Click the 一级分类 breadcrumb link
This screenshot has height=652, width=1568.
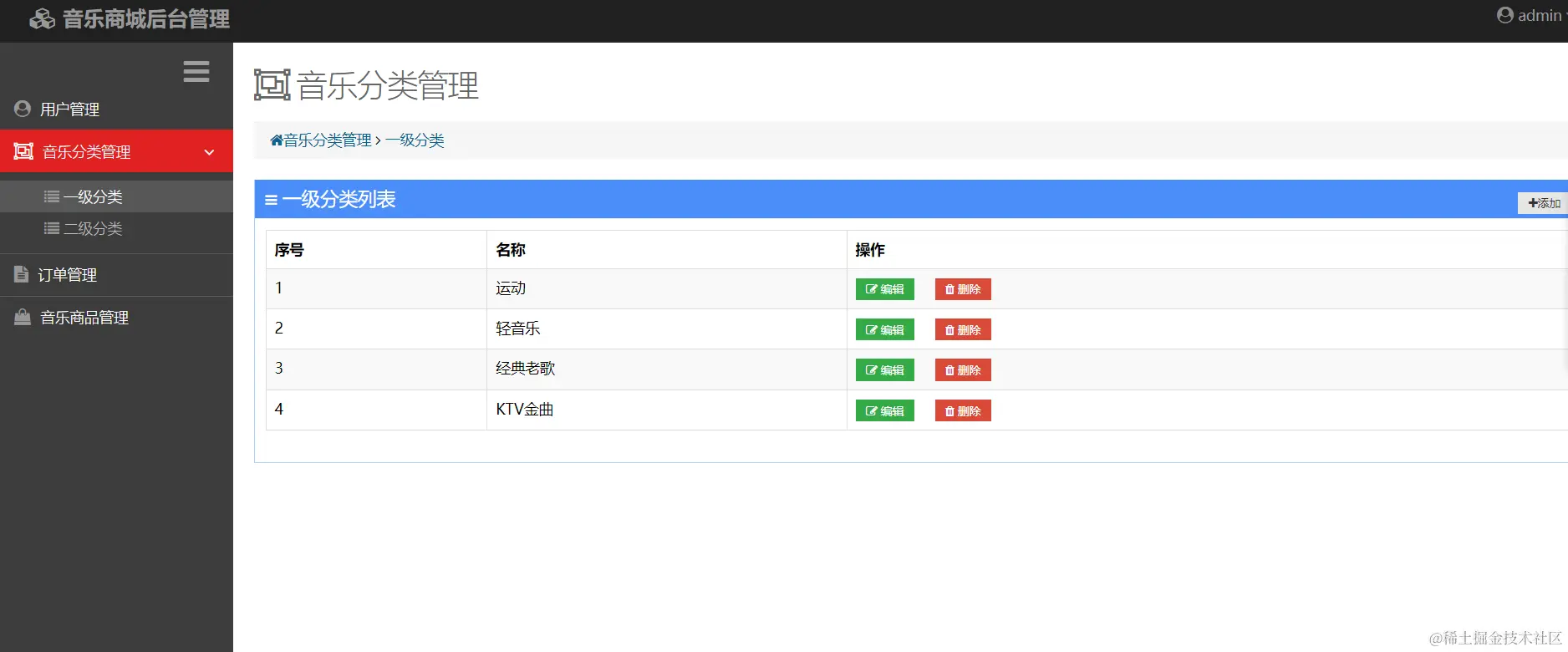(x=415, y=140)
